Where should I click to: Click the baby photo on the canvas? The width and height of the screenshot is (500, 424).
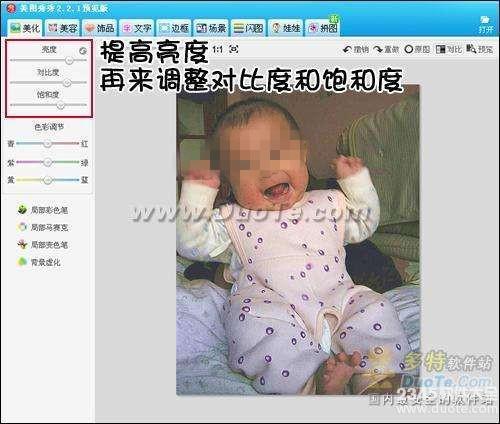[298, 239]
